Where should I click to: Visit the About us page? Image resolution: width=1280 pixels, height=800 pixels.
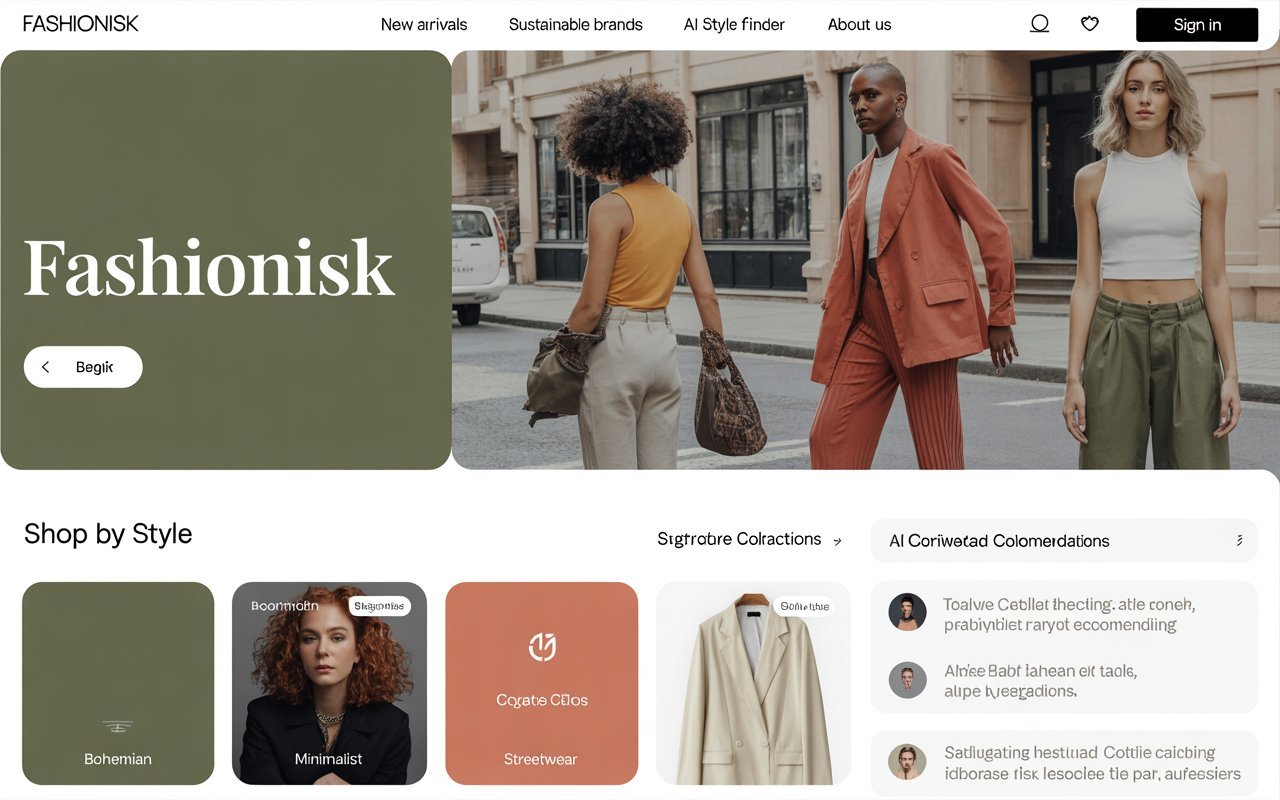859,24
